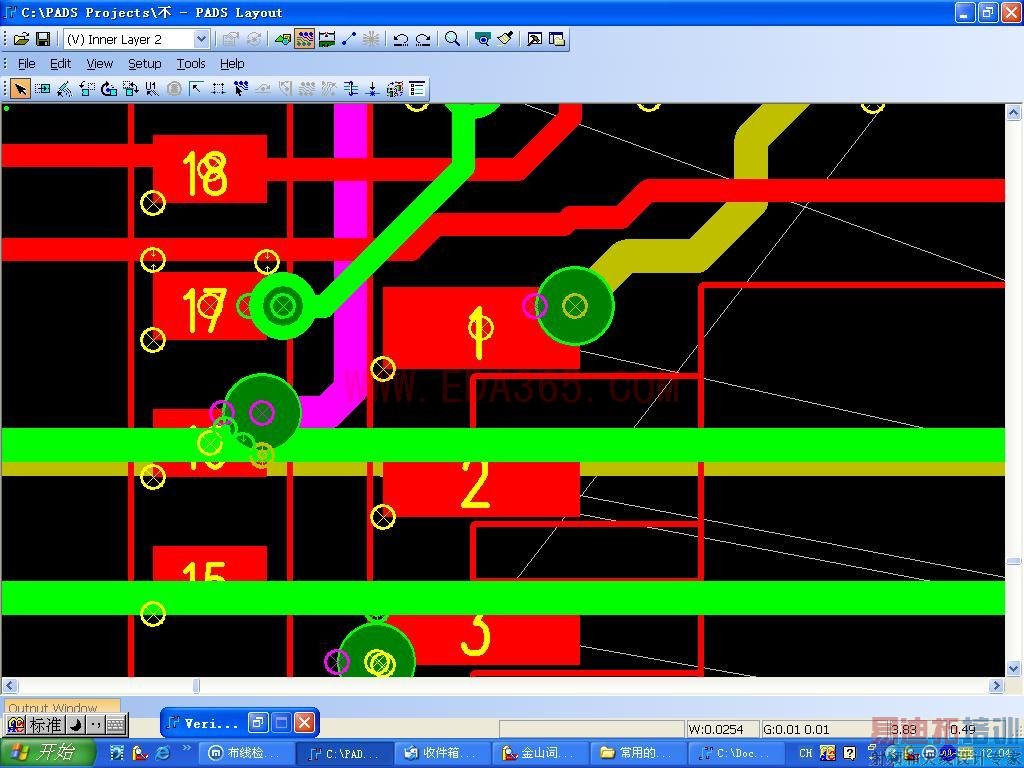Open the 金山词... taskbar window
Viewport: 1024px width, 768px height.
click(540, 753)
